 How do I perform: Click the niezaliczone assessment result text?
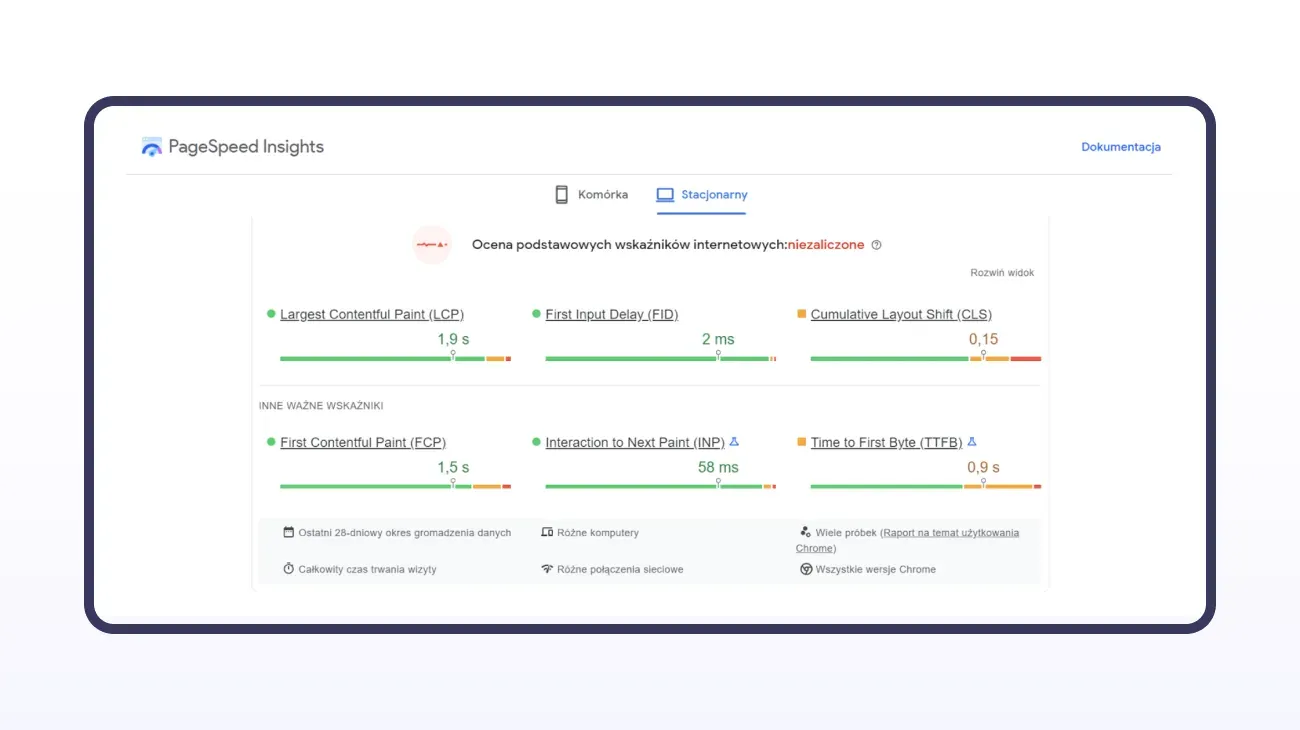point(826,245)
